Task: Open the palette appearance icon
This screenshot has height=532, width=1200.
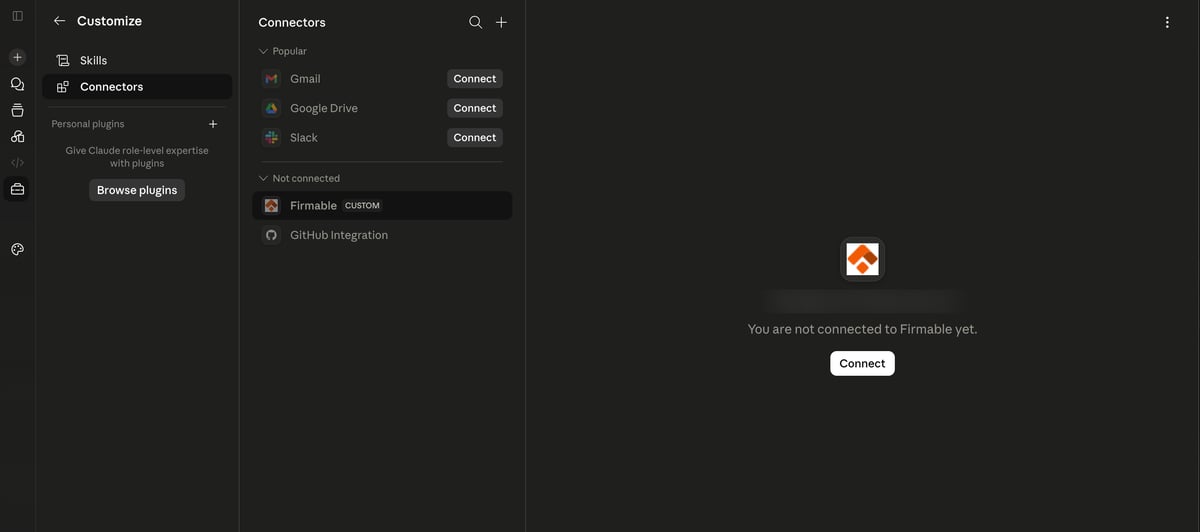Action: [17, 249]
